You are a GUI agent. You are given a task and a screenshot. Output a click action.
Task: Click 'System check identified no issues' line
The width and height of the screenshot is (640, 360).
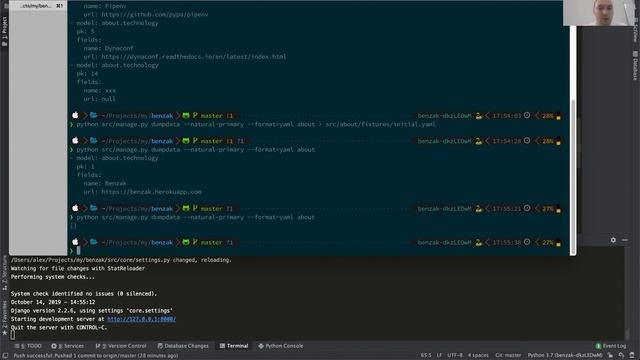(84, 293)
